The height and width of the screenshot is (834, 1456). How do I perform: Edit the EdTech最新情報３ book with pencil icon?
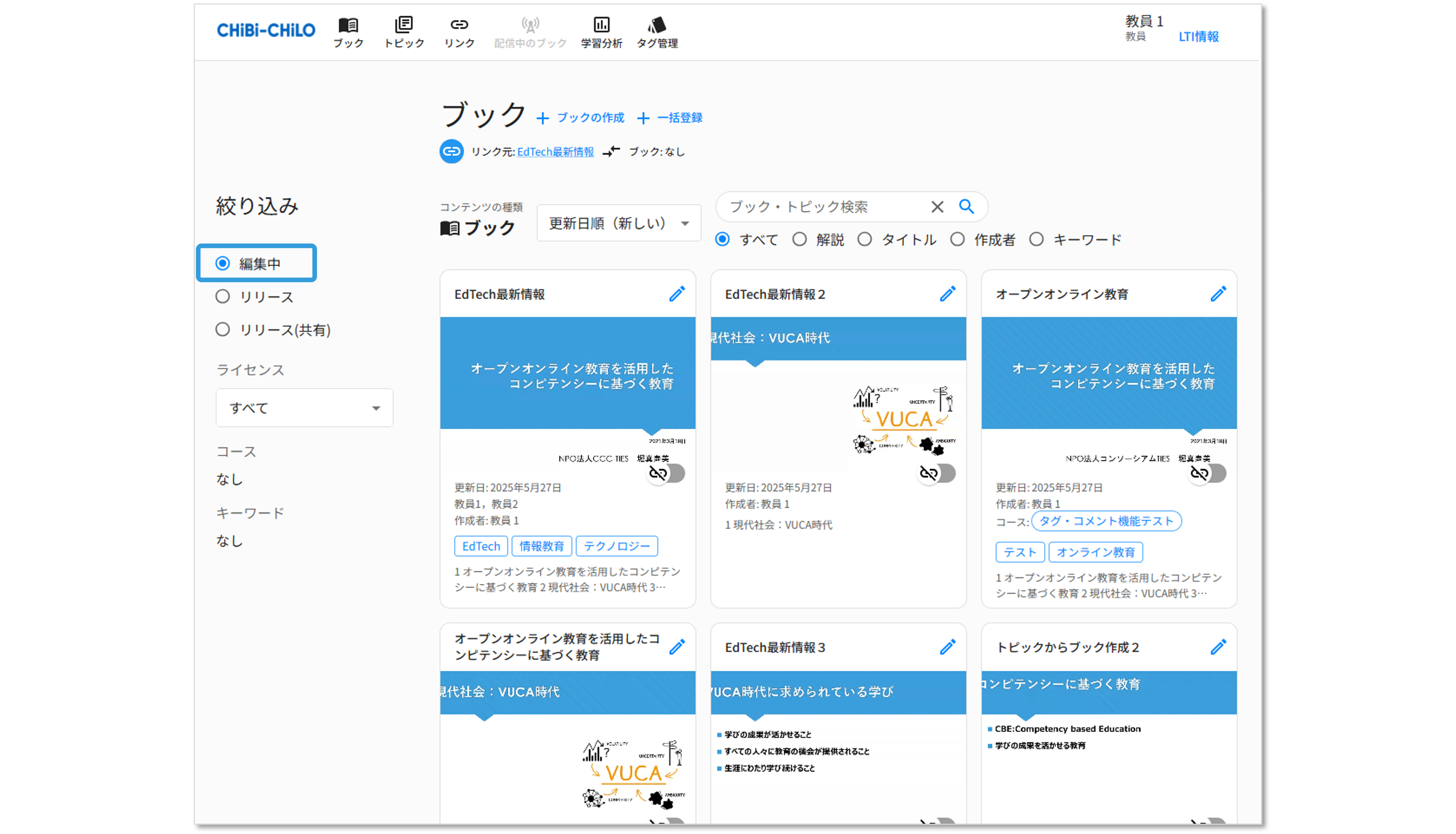[948, 647]
